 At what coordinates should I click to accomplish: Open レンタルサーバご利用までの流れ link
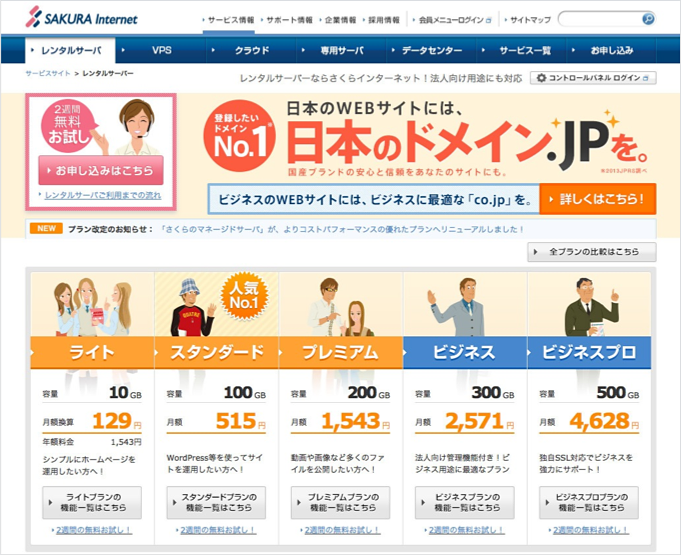[102, 195]
